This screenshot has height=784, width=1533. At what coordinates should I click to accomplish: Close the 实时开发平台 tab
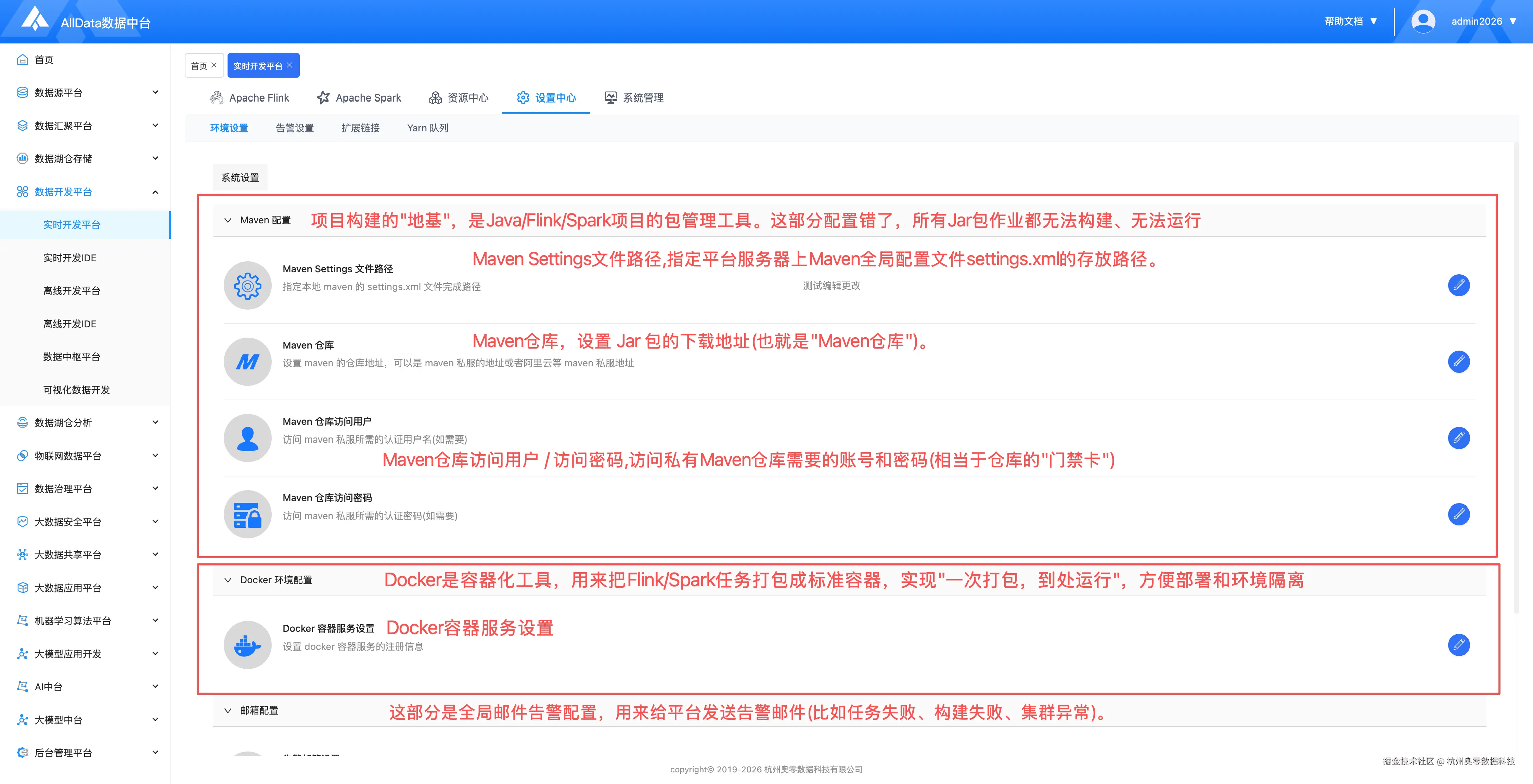pos(290,65)
